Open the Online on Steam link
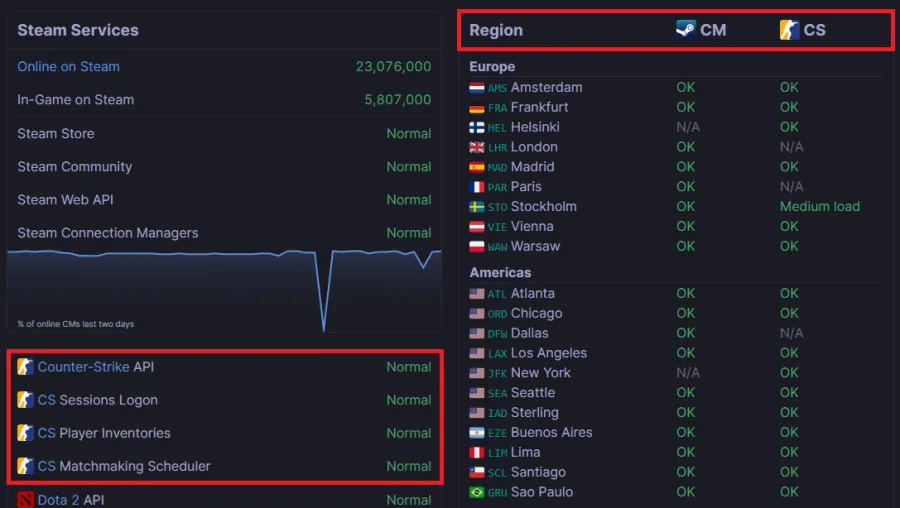 68,67
